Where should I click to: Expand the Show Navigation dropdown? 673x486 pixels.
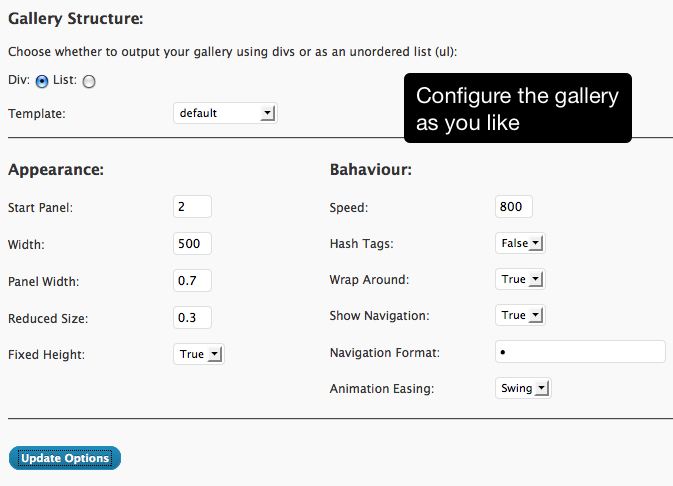point(520,315)
